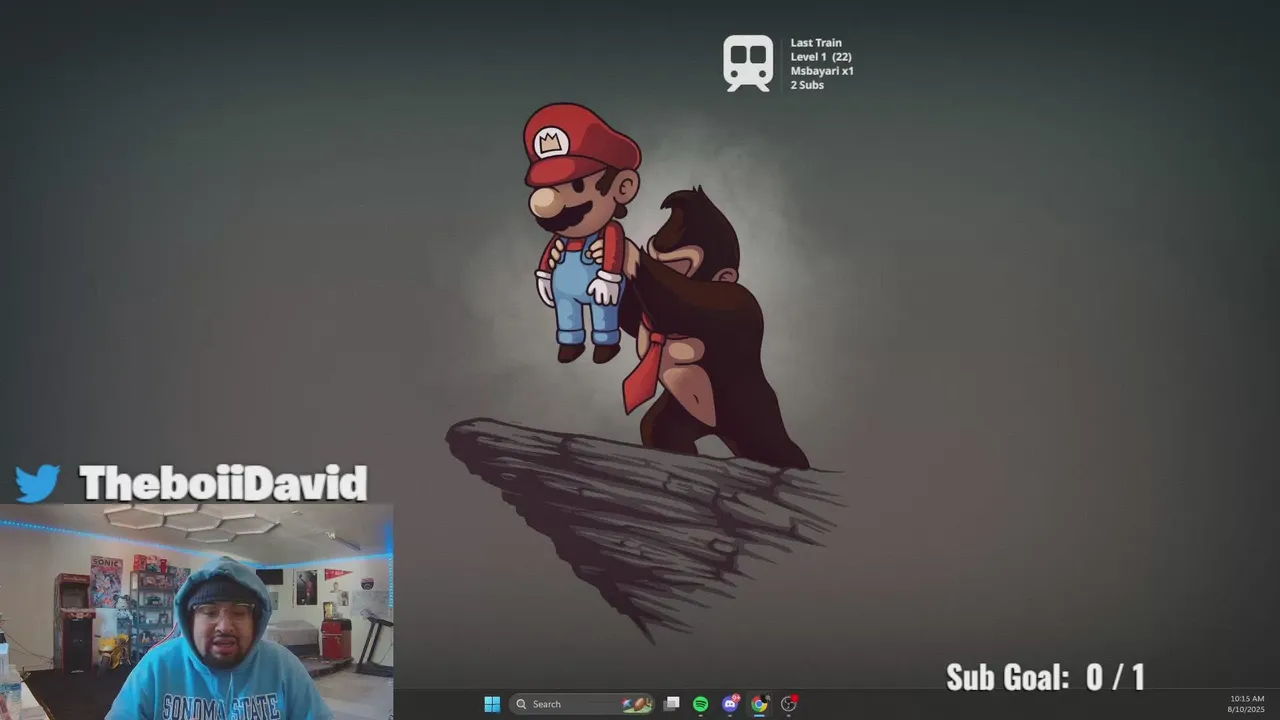Open Discord from the taskbar
1280x720 pixels.
pyautogui.click(x=730, y=704)
